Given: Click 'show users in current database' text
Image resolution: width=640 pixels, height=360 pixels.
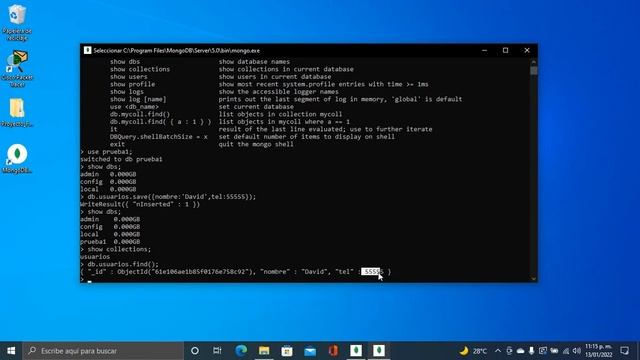Looking at the screenshot, I should [275, 77].
